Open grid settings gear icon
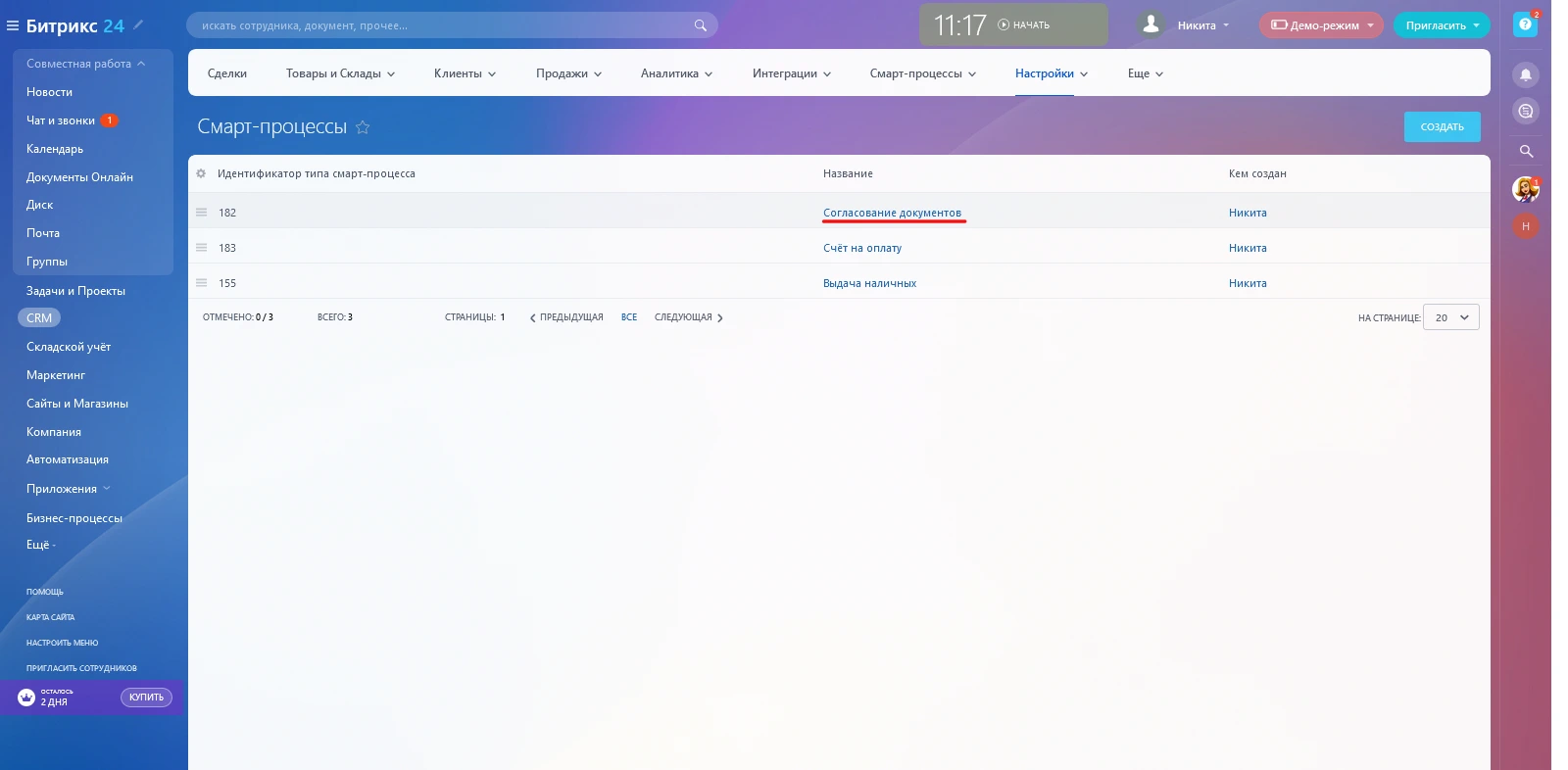This screenshot has height=770, width=1568. coord(201,173)
